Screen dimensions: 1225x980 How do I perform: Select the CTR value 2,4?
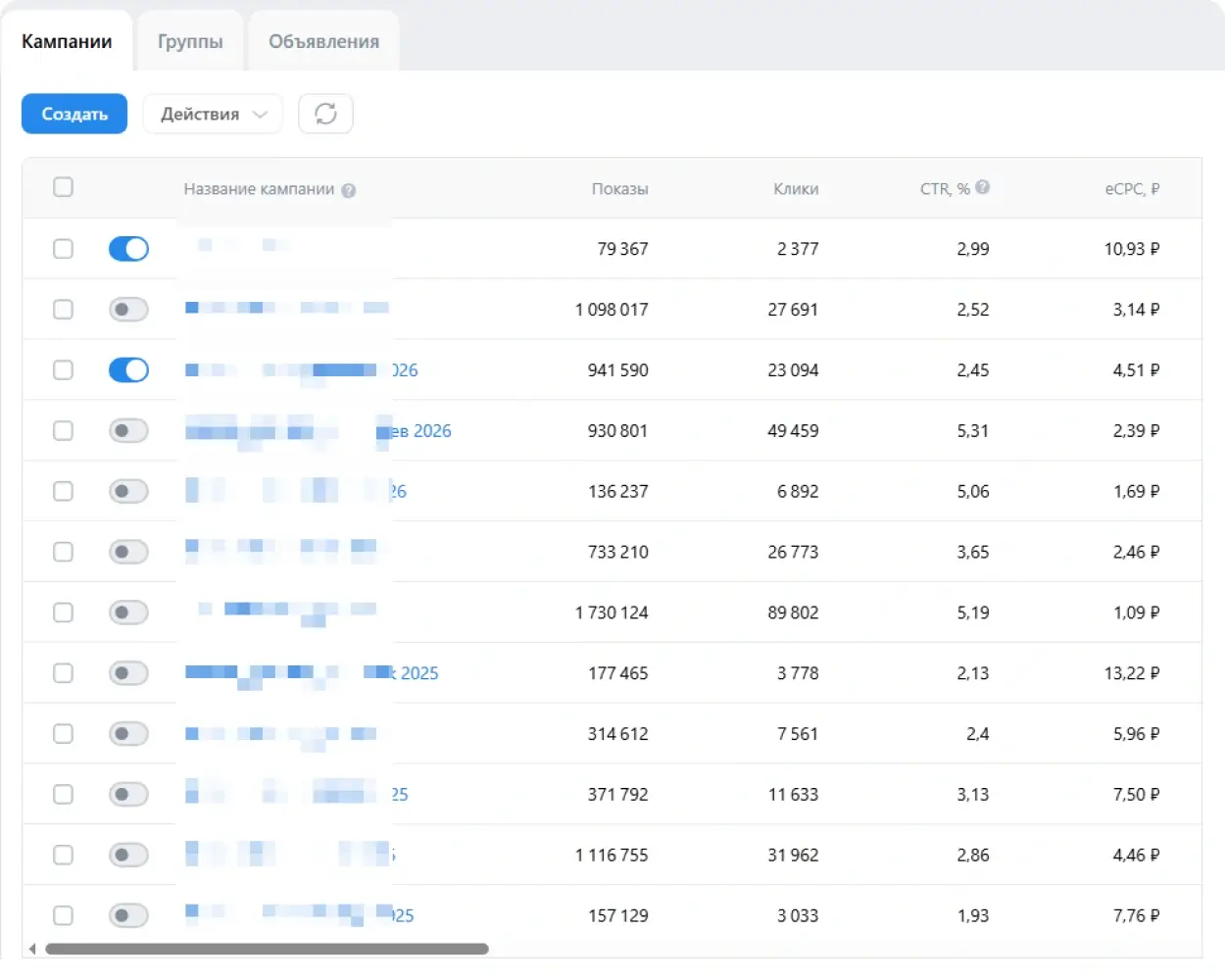click(978, 734)
